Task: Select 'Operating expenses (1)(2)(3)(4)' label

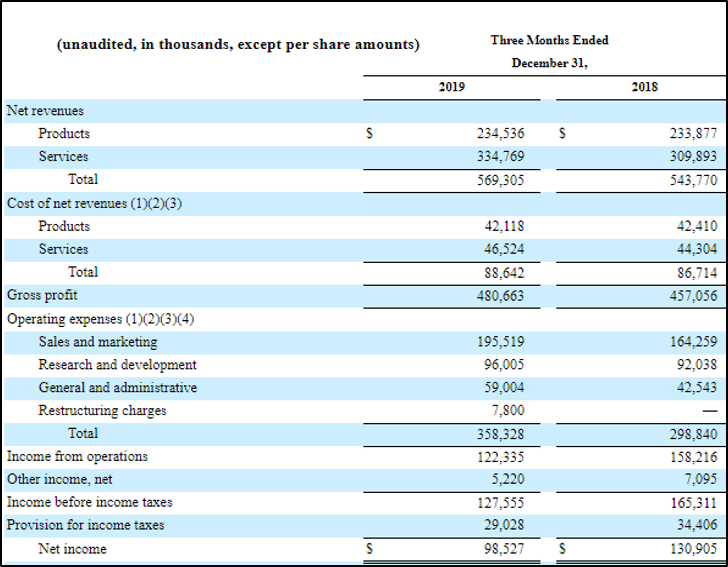Action: pos(100,319)
